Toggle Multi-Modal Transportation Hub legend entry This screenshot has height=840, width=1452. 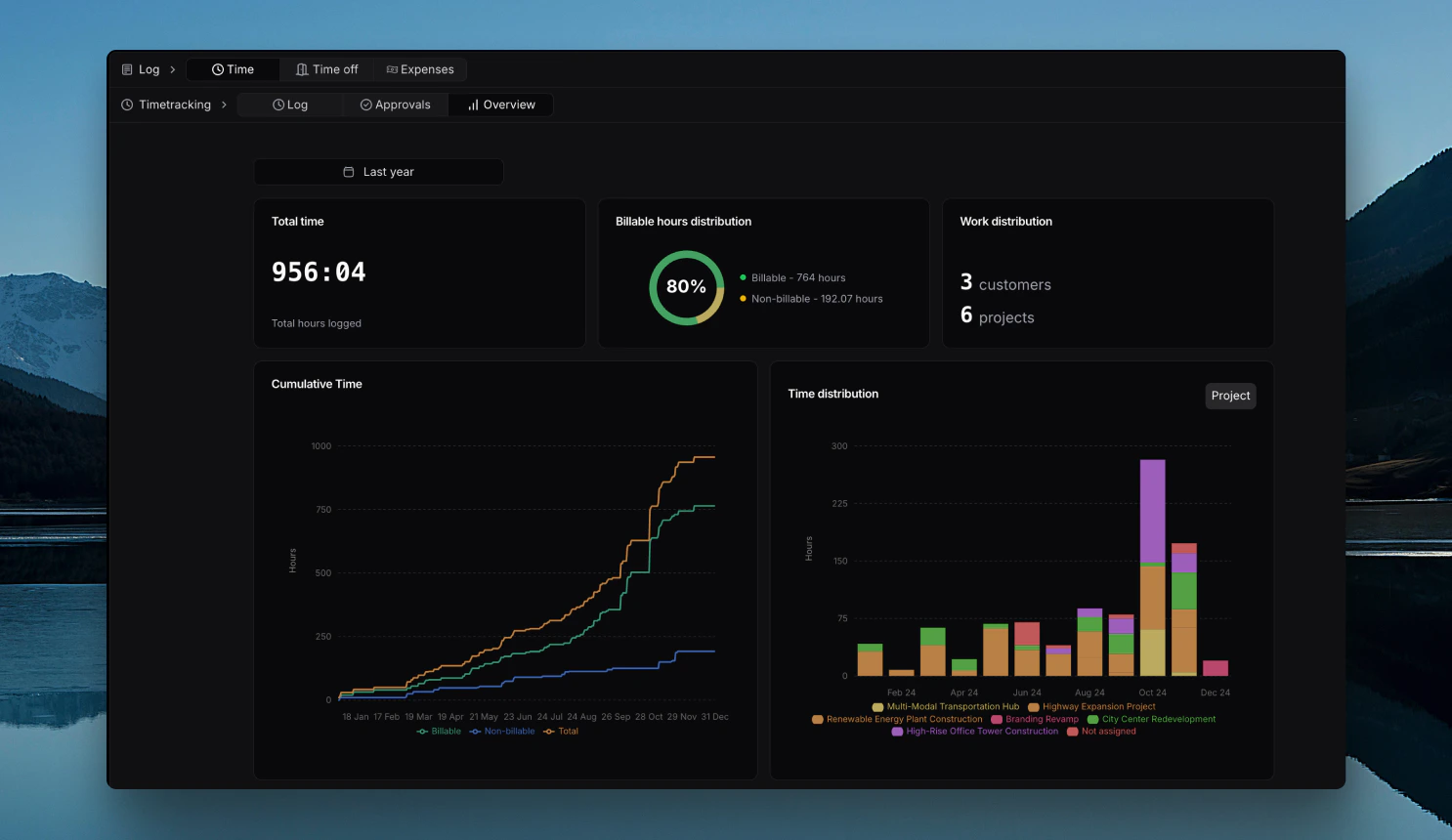coord(946,707)
